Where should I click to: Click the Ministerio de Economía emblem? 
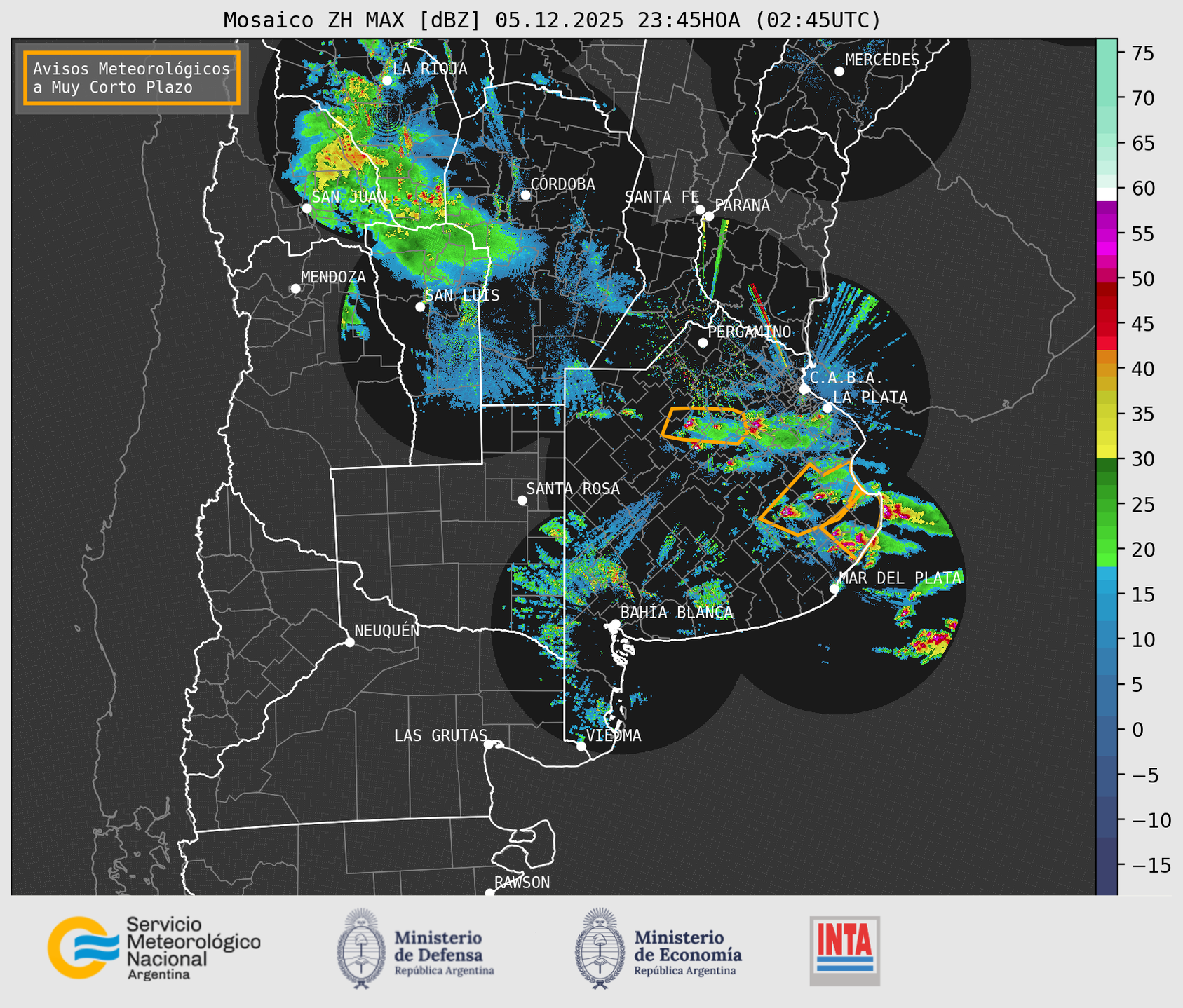(x=600, y=948)
